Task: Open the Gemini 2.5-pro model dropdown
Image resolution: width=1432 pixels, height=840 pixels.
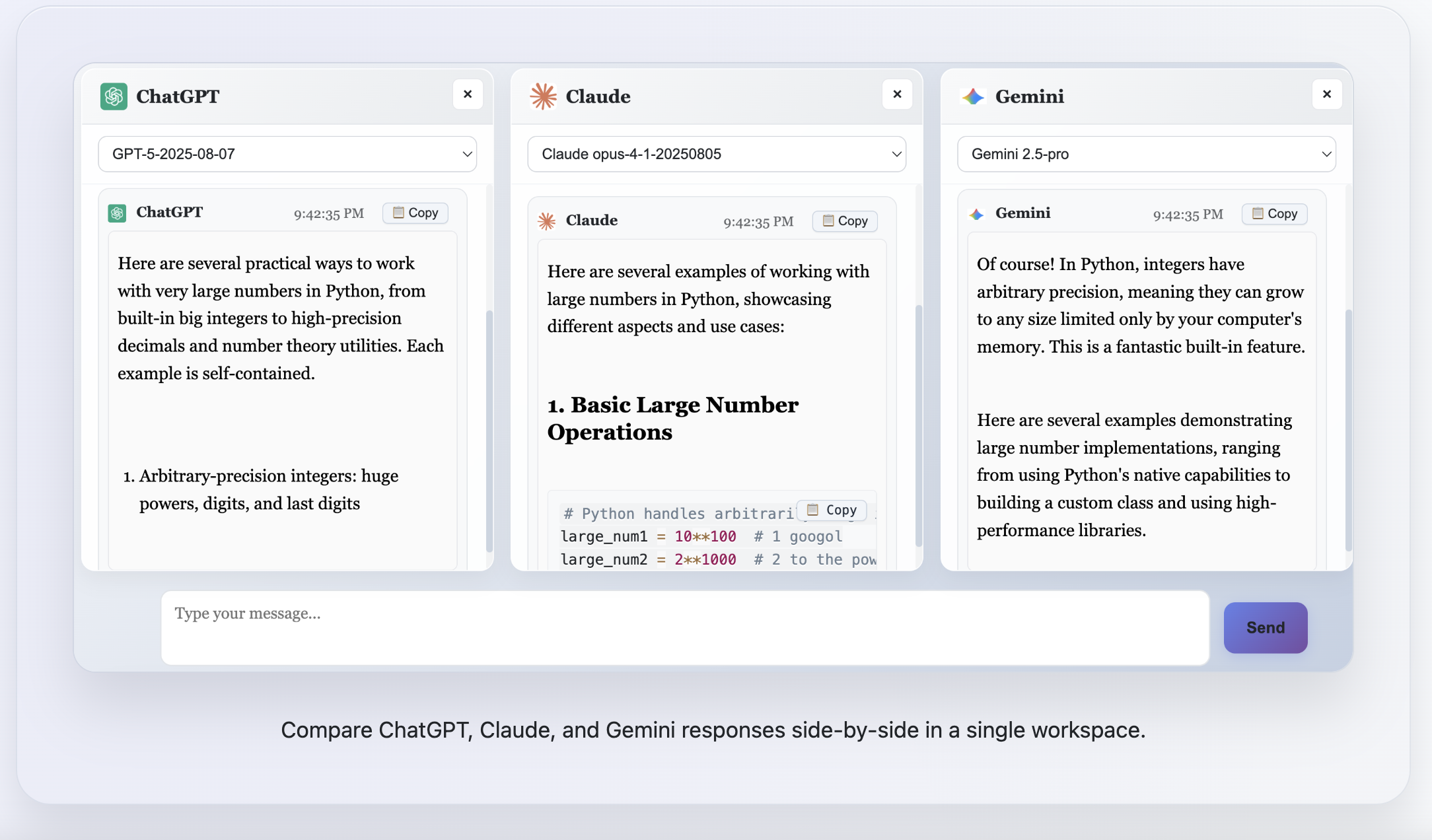Action: coord(1146,154)
